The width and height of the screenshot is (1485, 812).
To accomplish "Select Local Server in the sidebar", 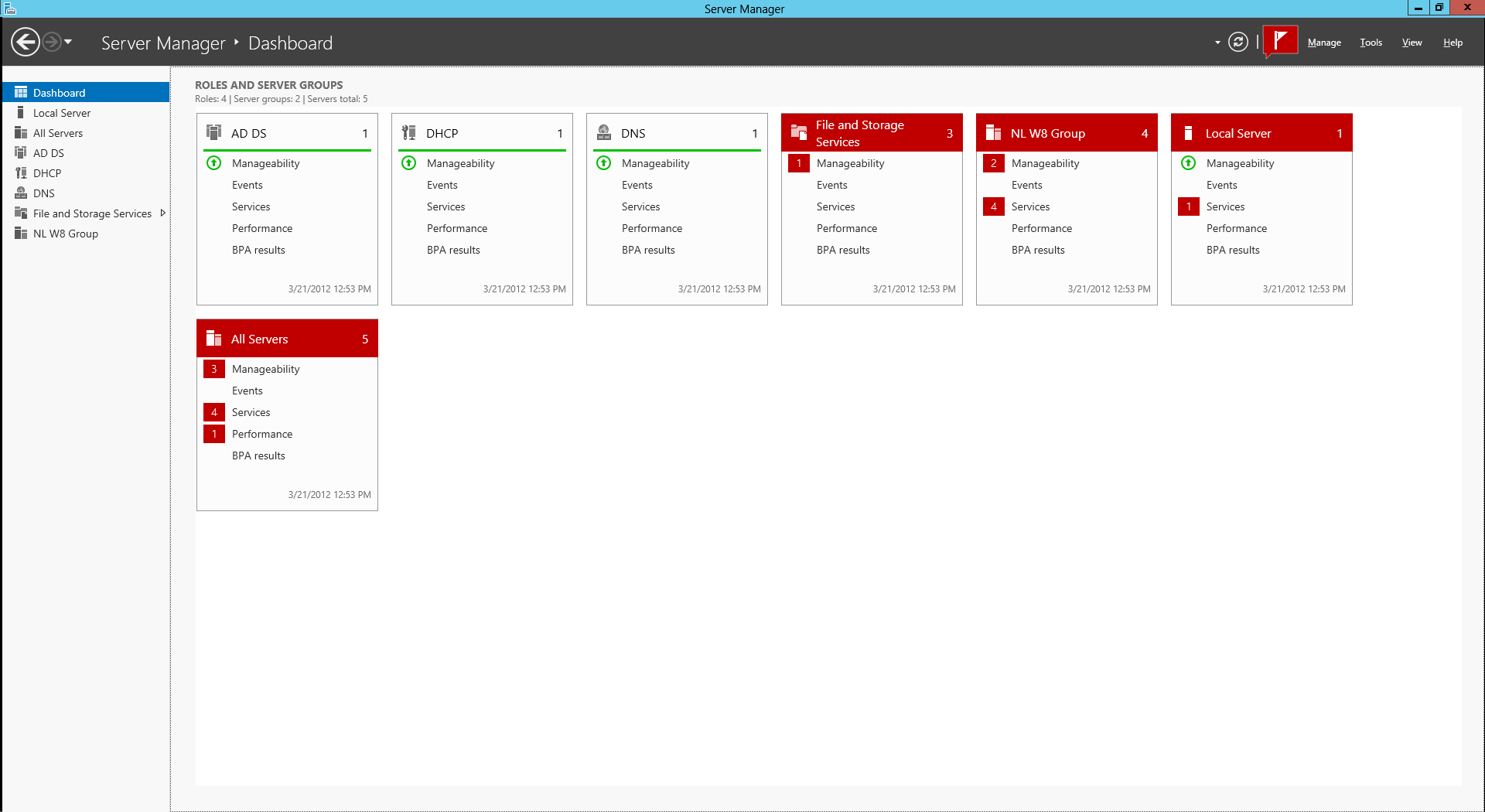I will coord(62,113).
